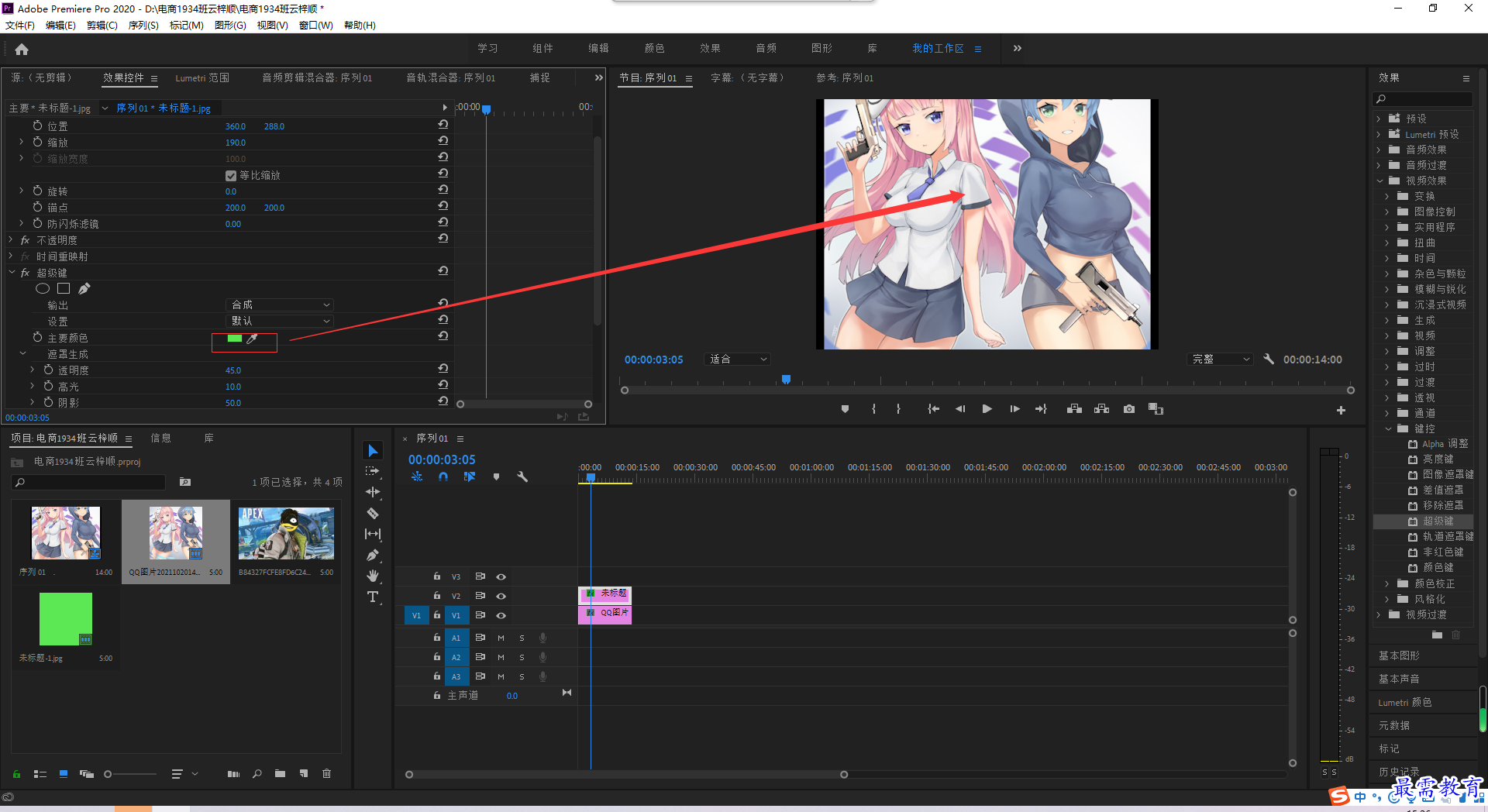Select the Razor tool
This screenshot has width=1488, height=812.
(373, 513)
